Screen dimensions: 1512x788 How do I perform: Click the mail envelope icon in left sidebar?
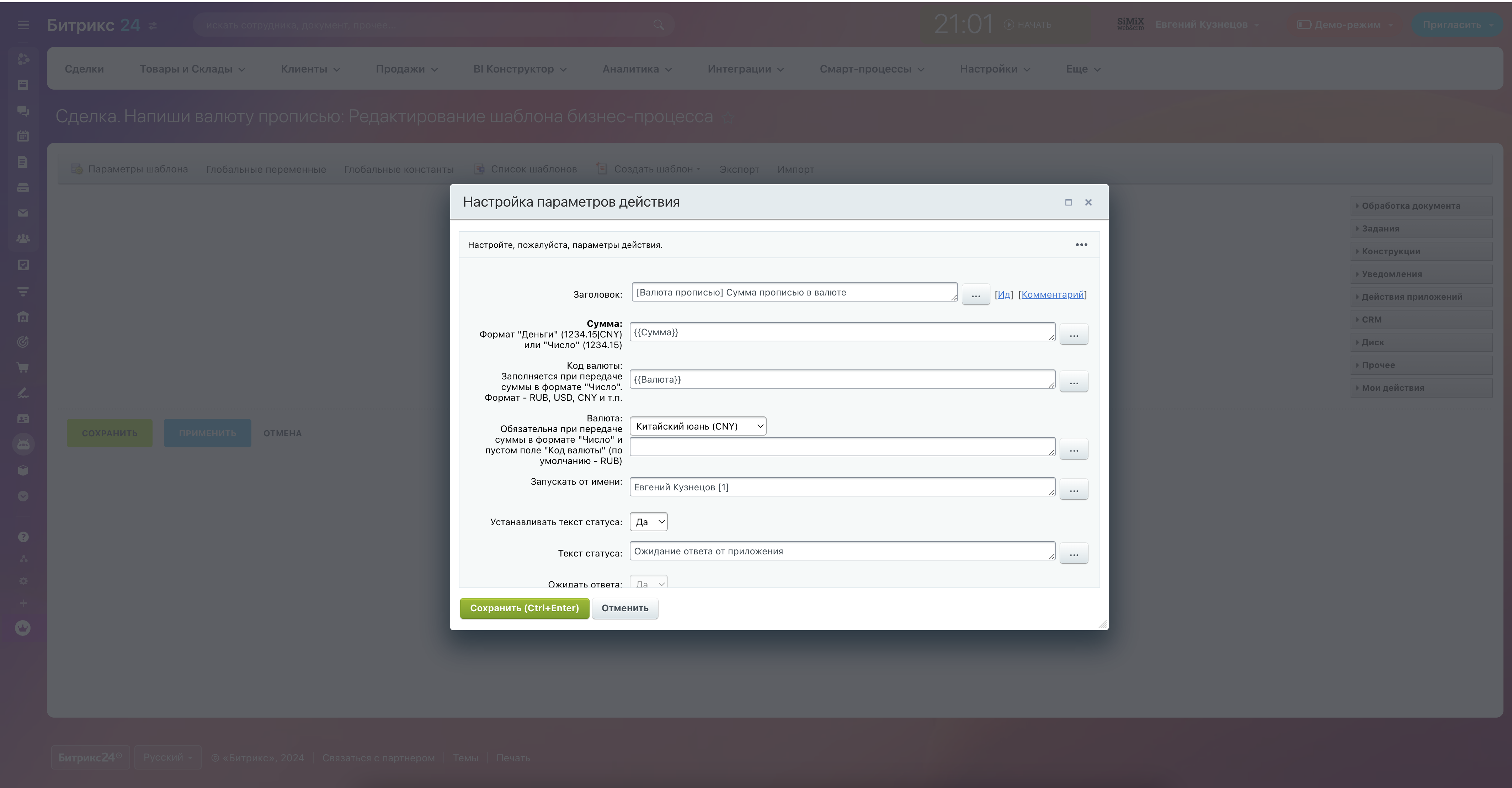coord(23,213)
